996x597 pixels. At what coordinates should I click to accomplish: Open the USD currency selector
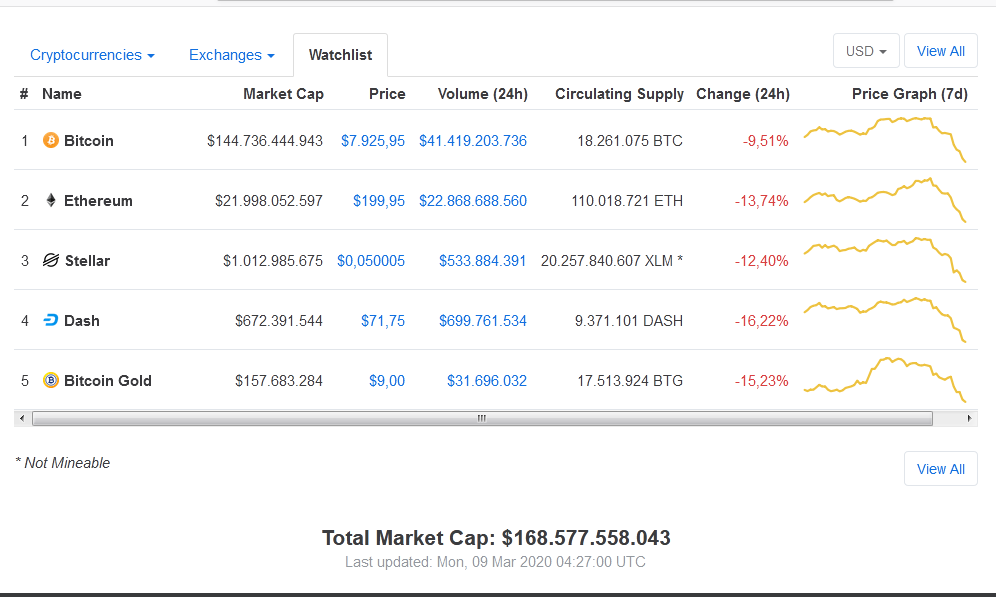(x=866, y=51)
